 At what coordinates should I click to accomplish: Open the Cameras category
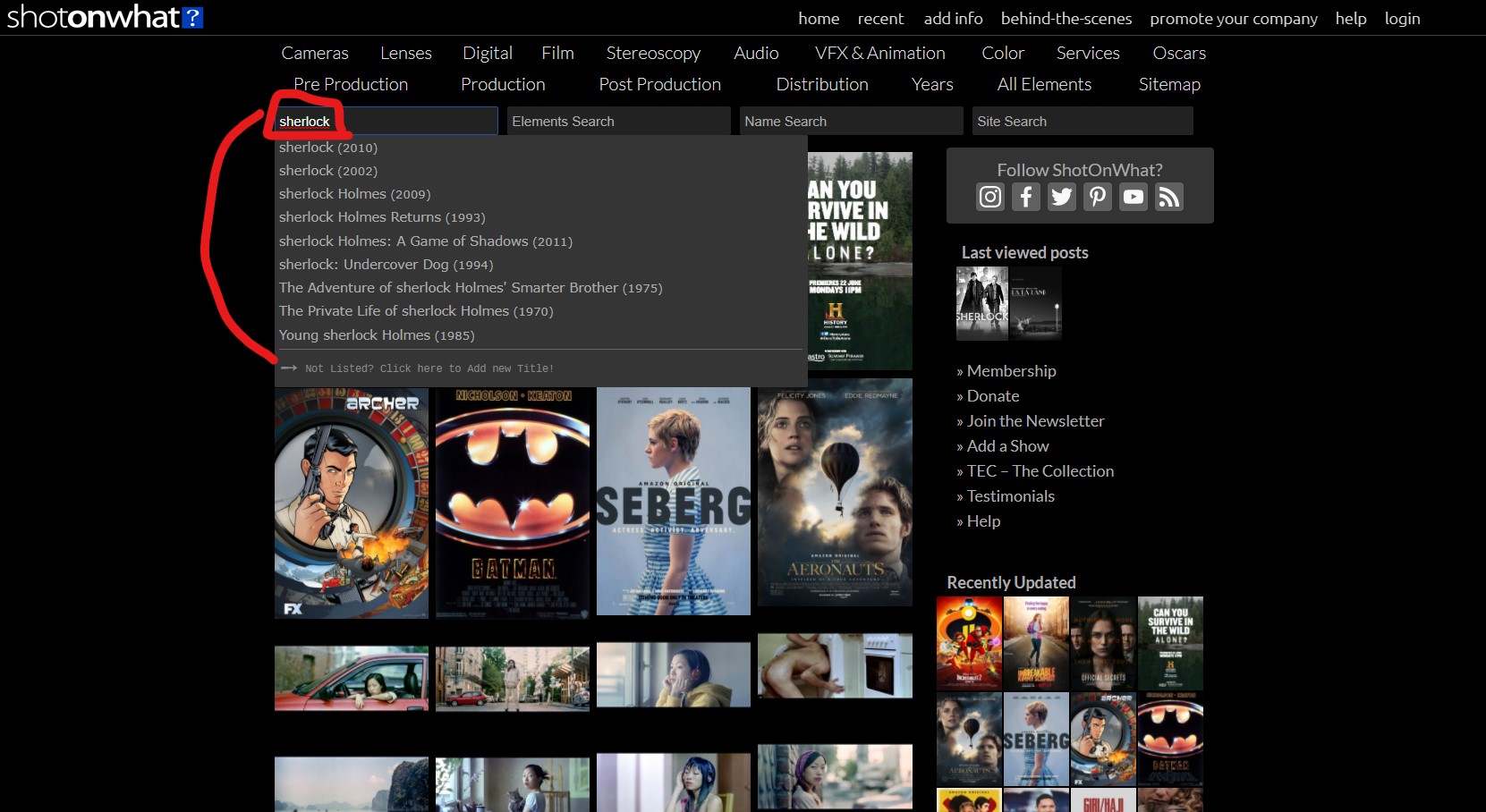315,53
